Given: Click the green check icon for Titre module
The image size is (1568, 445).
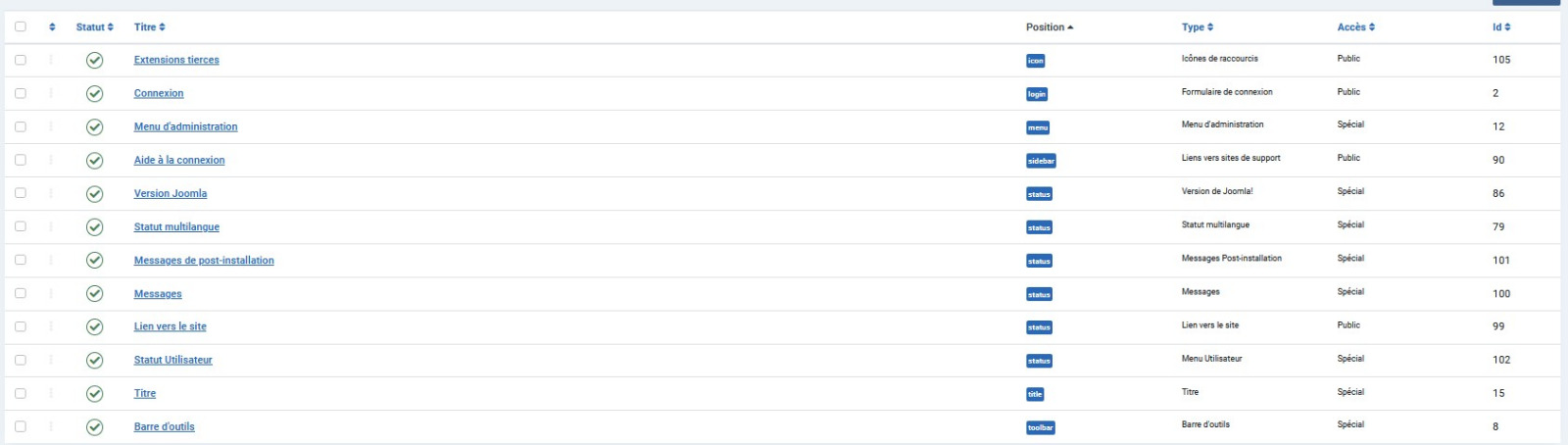Looking at the screenshot, I should pyautogui.click(x=94, y=394).
